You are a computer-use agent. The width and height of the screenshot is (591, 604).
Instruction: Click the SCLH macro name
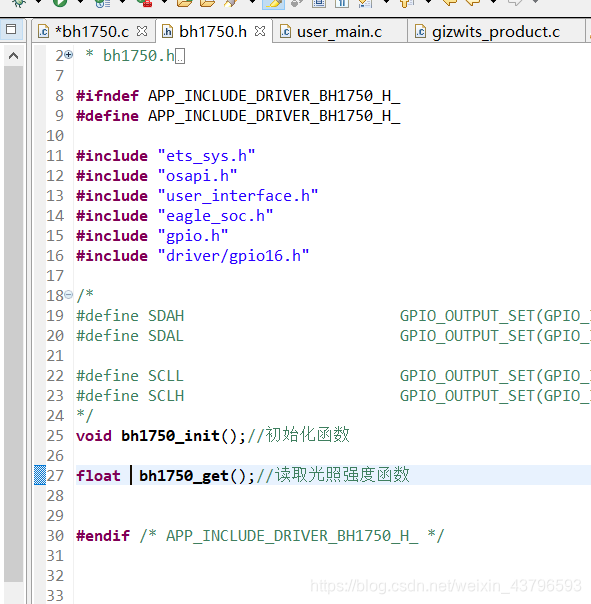(x=166, y=396)
